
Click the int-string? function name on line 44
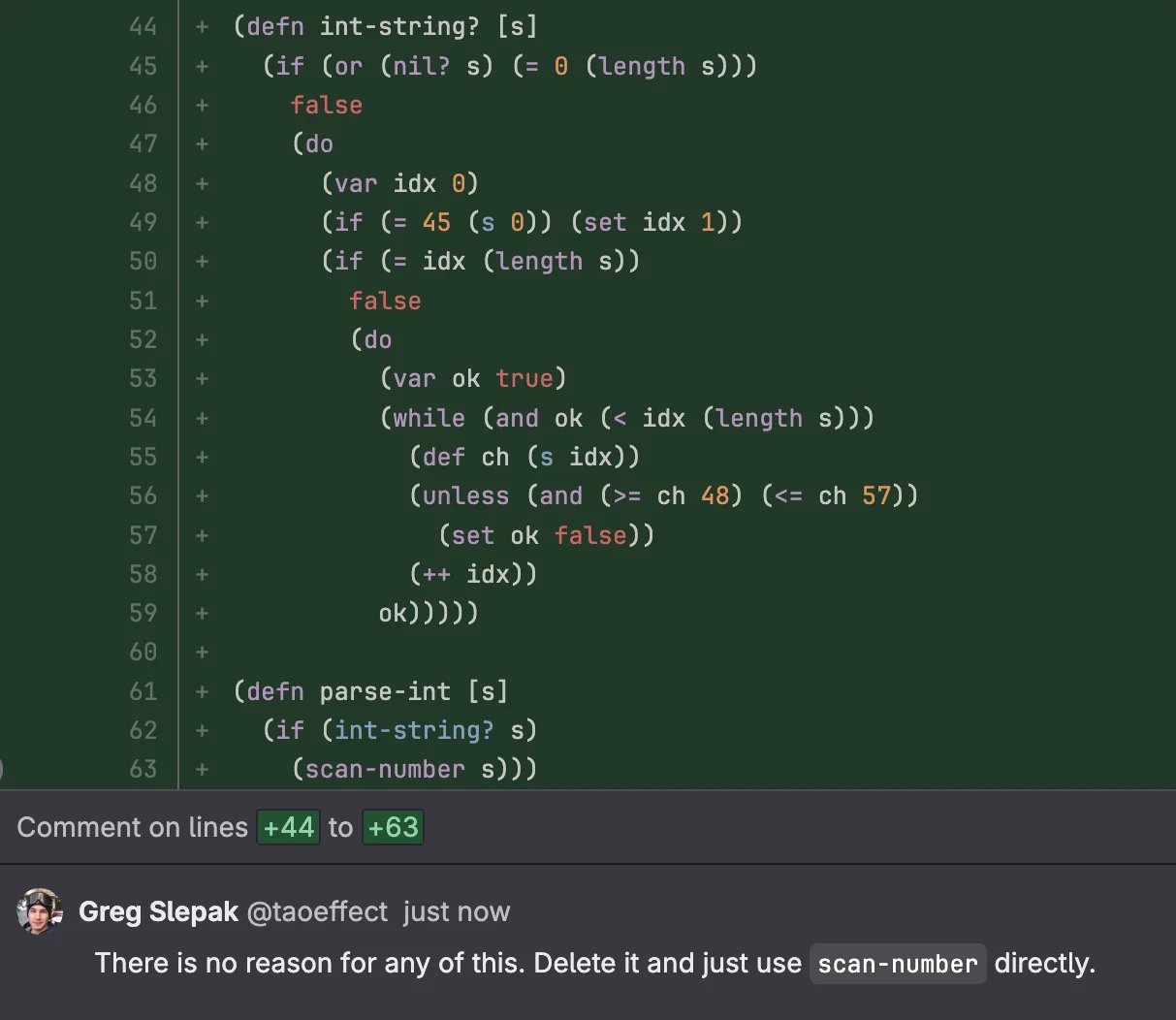pos(399,26)
